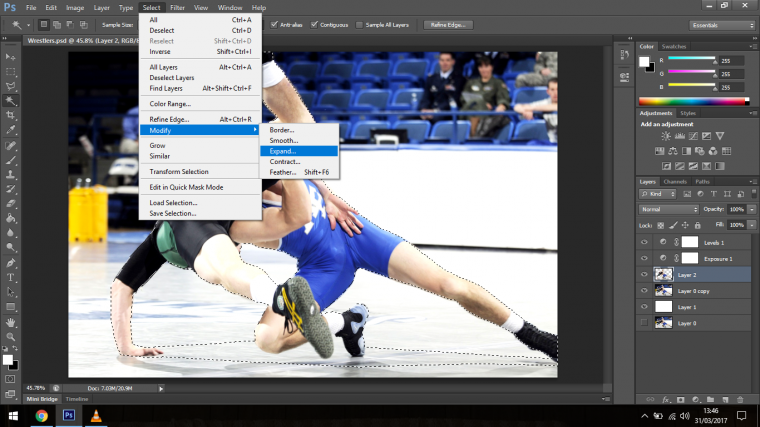Open the layer Kind filter dropdown
Image resolution: width=760 pixels, height=427 pixels.
[658, 194]
